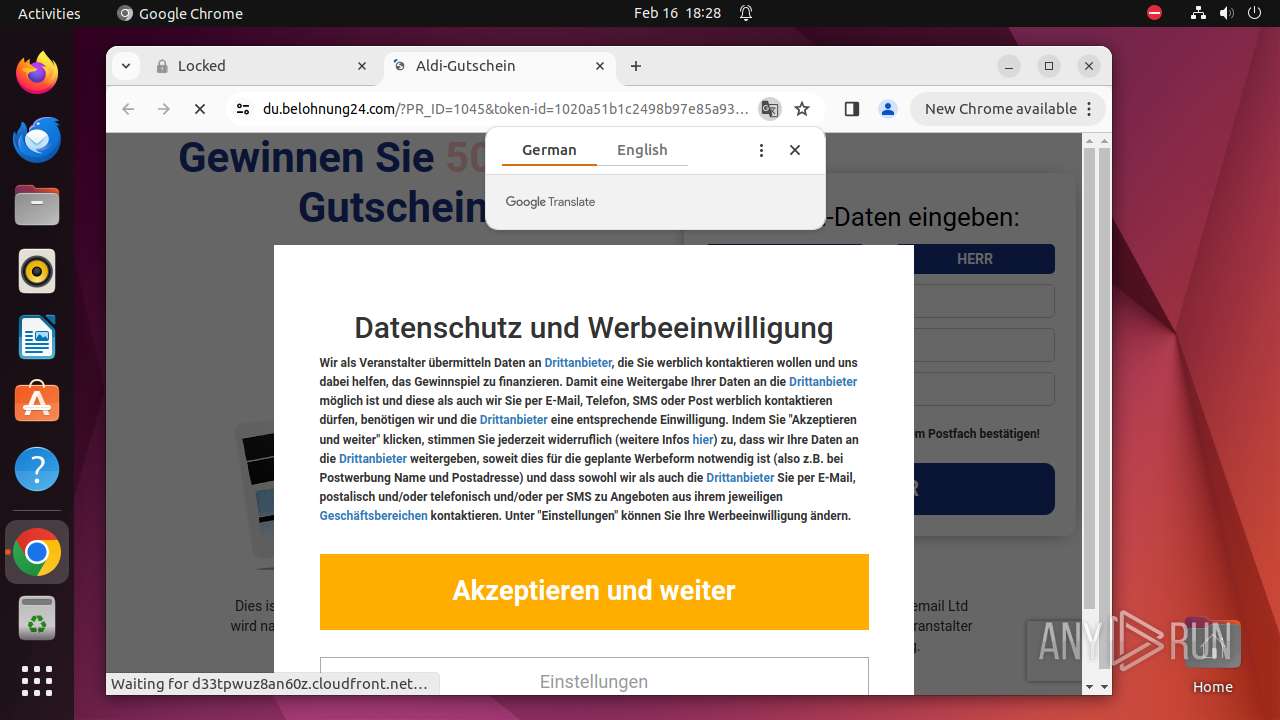Viewport: 1280px width, 720px height.
Task: Select English in the translate popup
Action: click(x=642, y=150)
